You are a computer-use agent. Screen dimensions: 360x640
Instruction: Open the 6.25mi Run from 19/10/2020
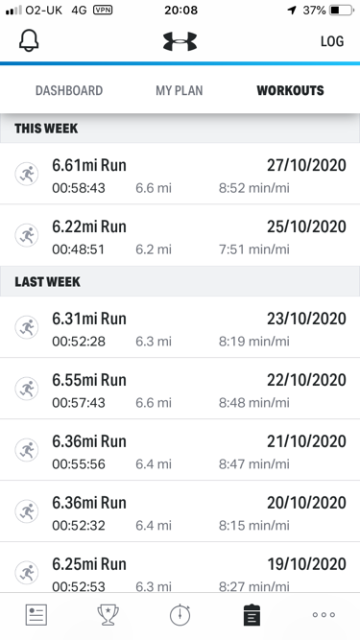coord(180,567)
